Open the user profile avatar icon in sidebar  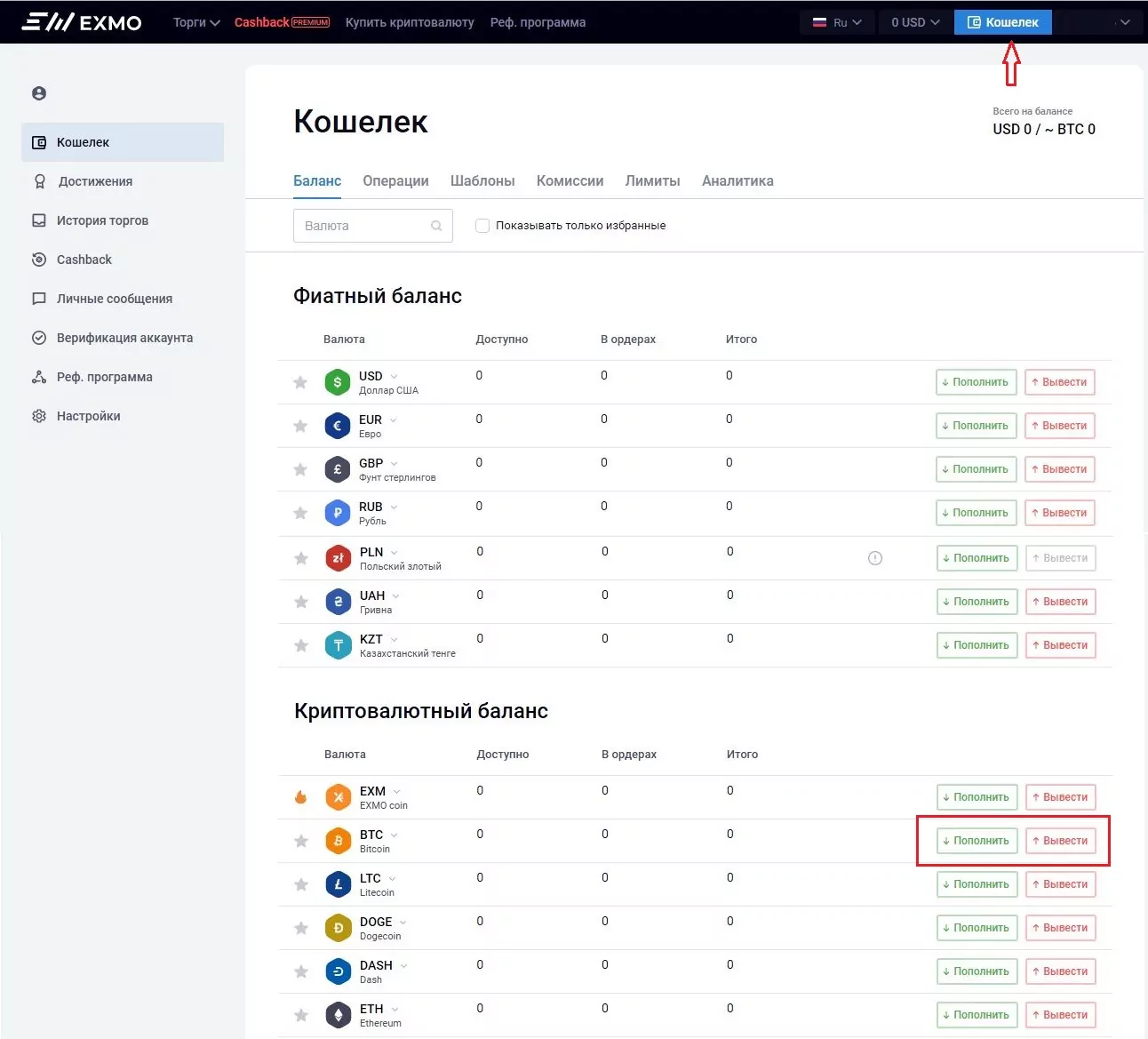[x=39, y=93]
